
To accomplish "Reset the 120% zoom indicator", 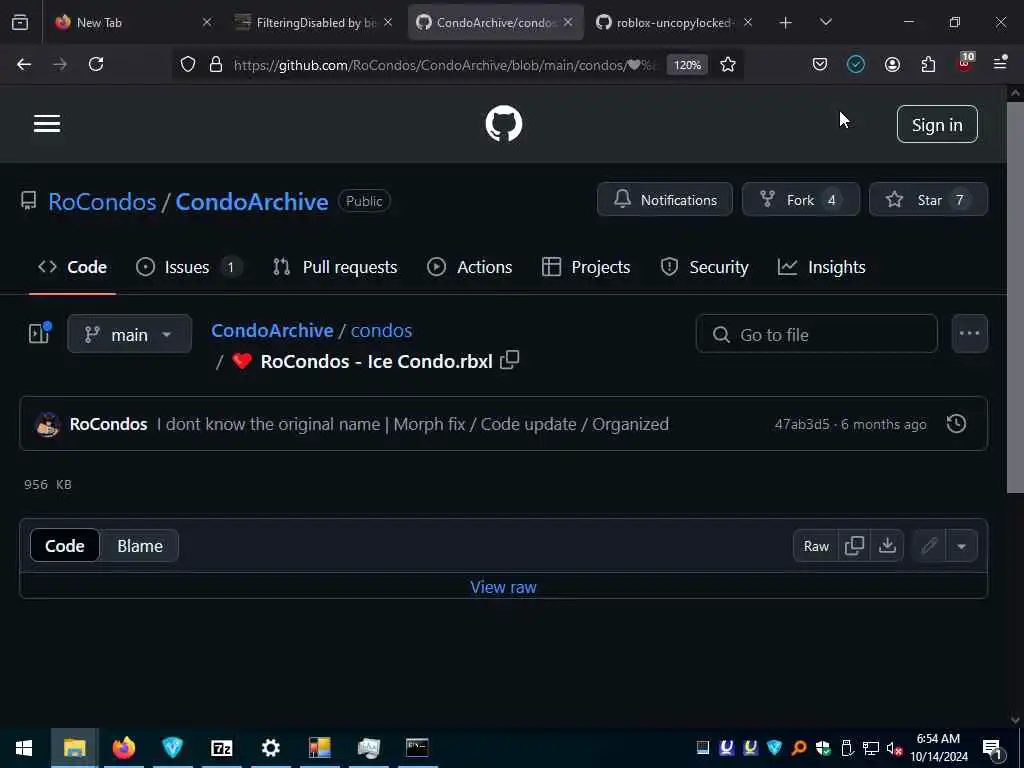I will tap(687, 65).
